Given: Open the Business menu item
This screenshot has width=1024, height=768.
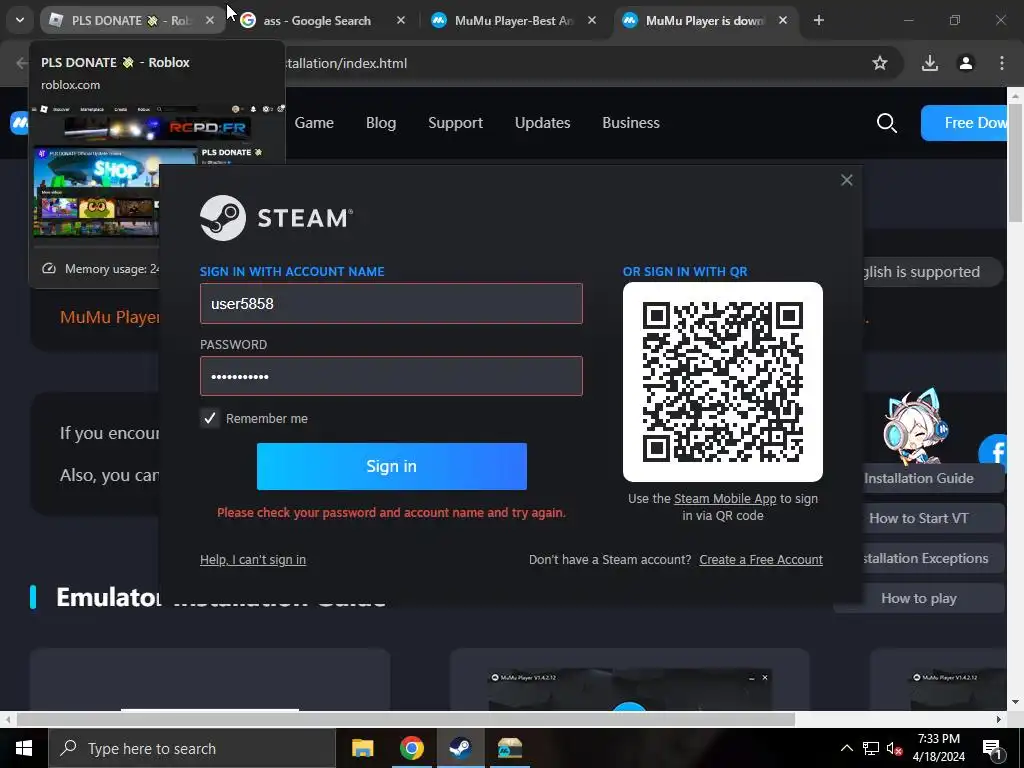Looking at the screenshot, I should coord(631,123).
